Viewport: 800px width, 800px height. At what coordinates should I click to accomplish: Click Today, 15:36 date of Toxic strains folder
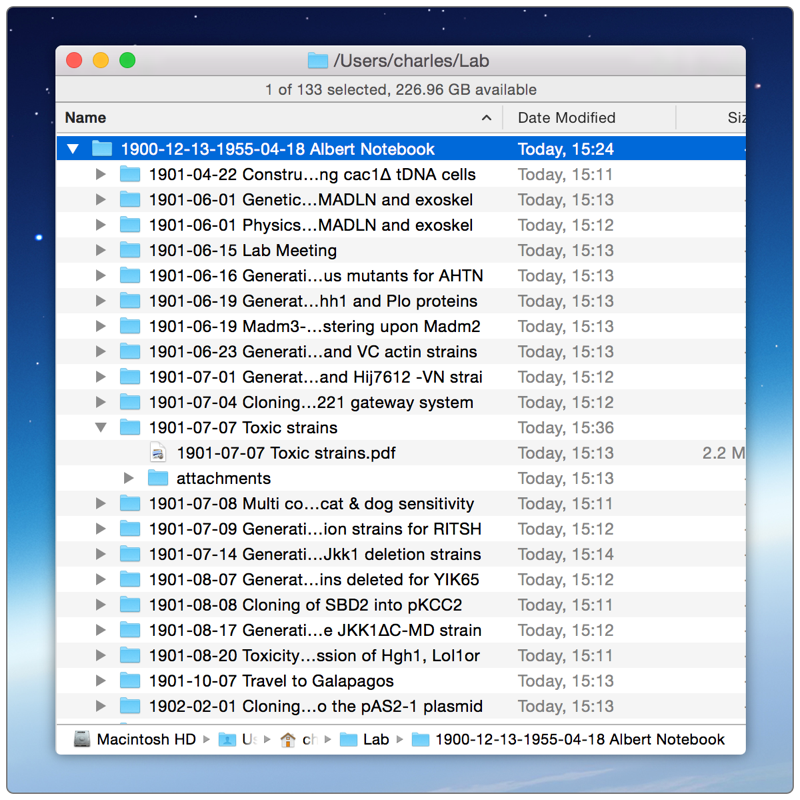[x=566, y=428]
